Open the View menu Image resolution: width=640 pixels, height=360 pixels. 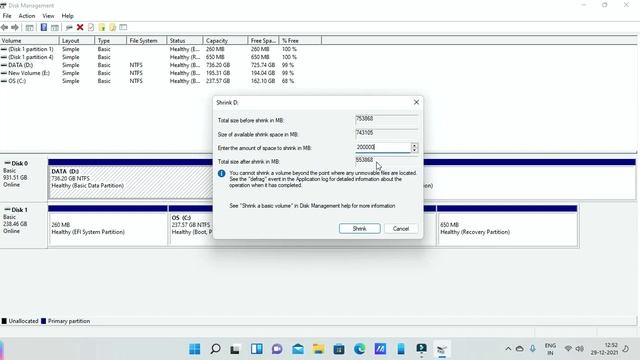click(x=48, y=16)
